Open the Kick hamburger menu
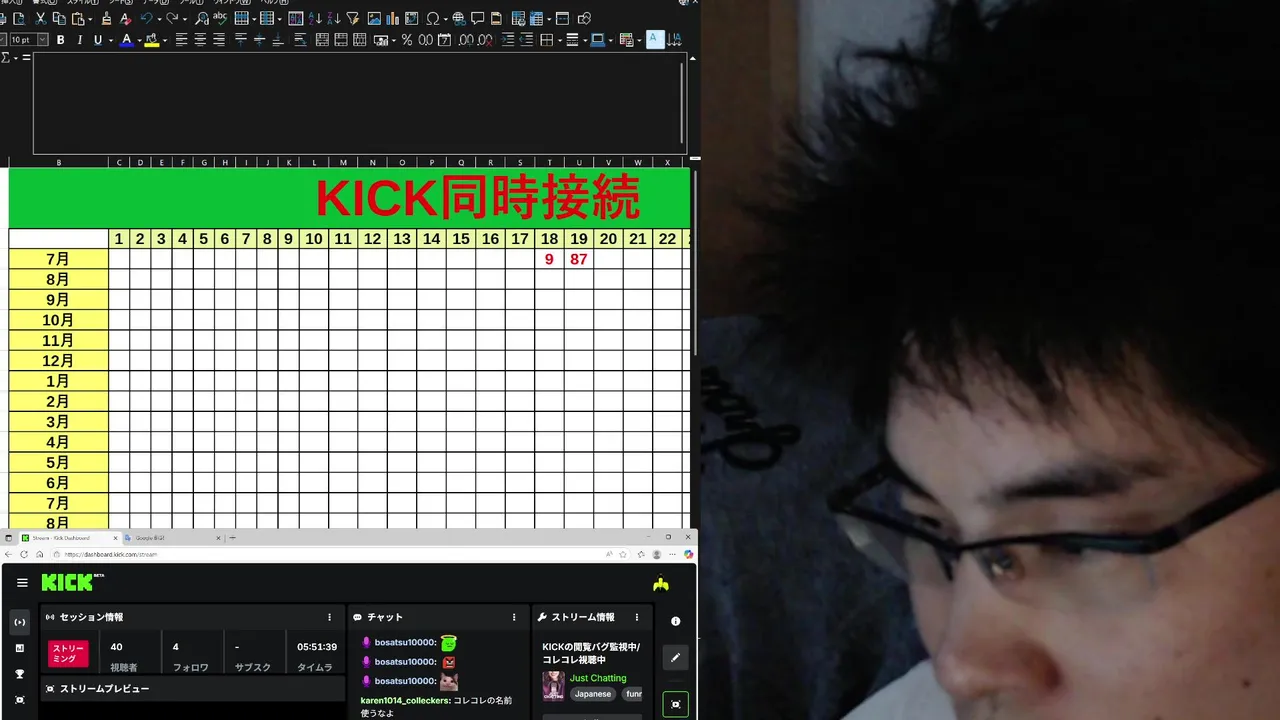This screenshot has height=720, width=1280. (22, 583)
